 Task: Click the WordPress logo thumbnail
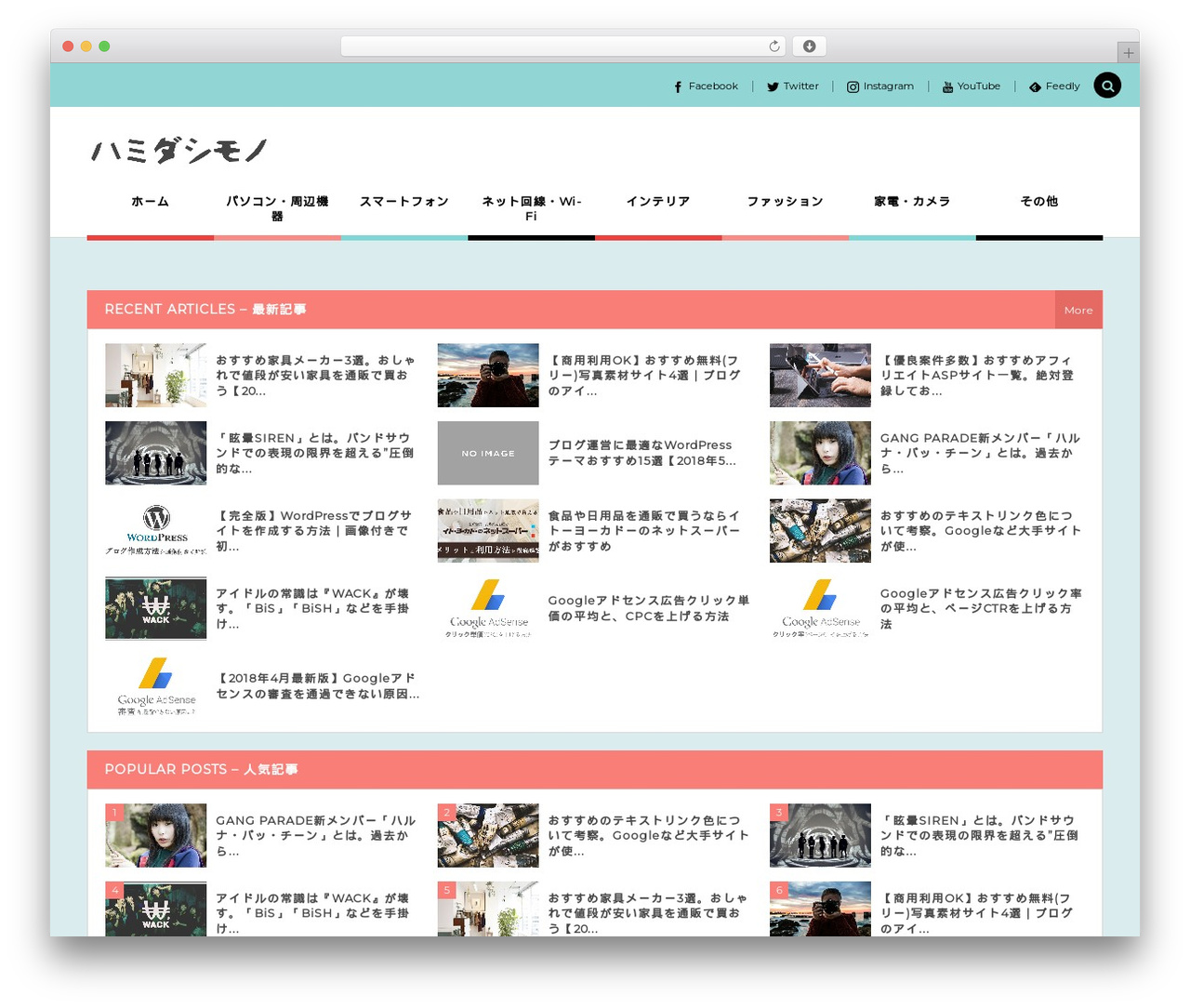(156, 531)
